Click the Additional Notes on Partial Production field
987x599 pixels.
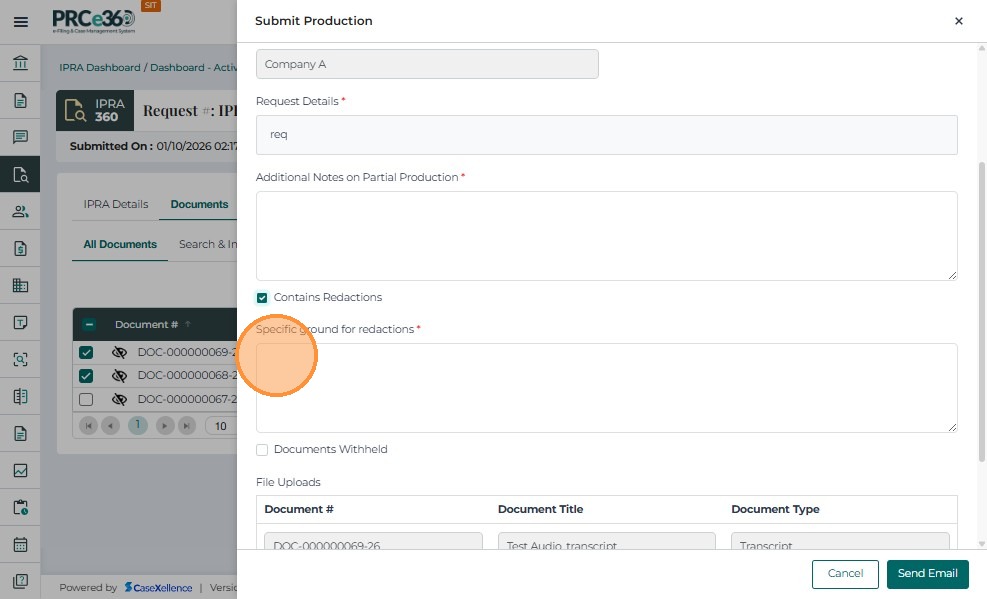(606, 236)
